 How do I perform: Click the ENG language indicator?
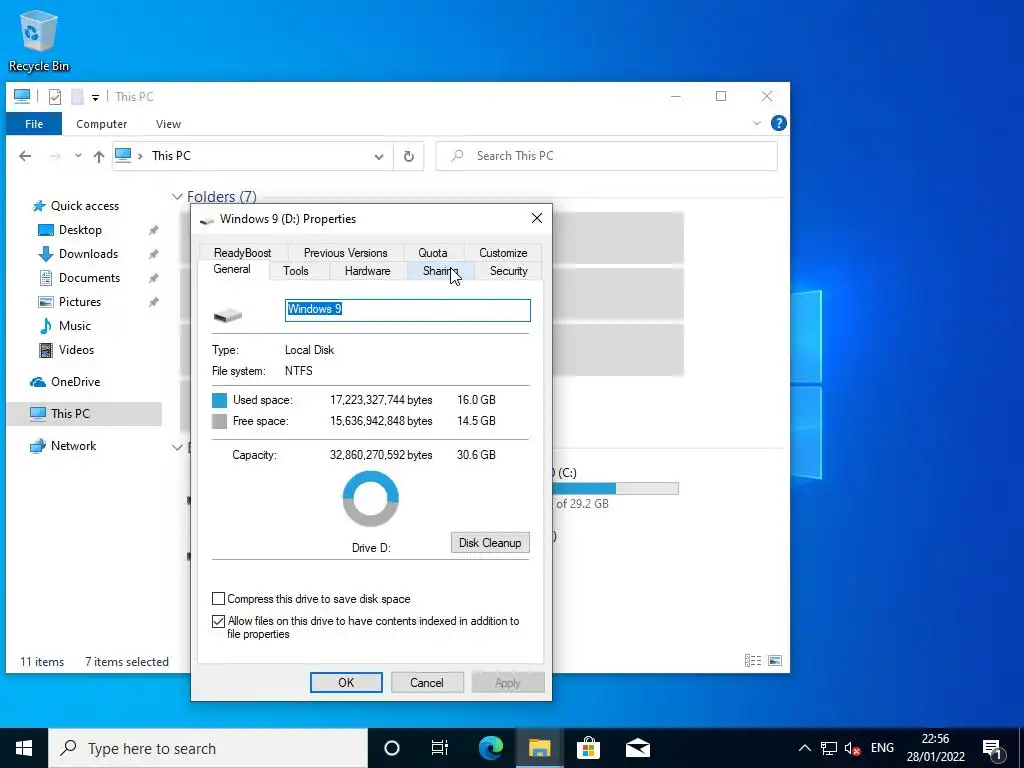(x=882, y=748)
